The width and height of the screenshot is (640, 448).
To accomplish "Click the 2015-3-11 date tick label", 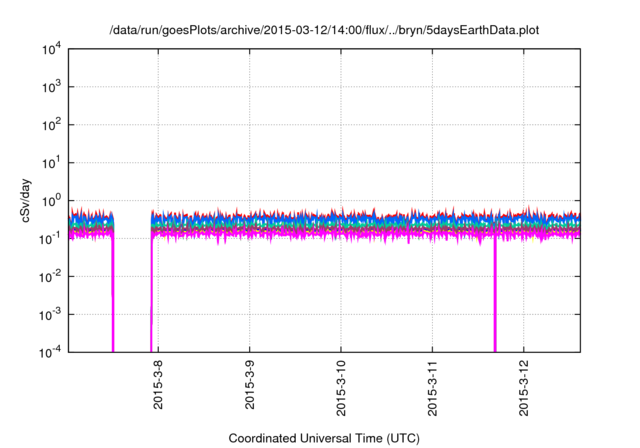I will [x=432, y=388].
